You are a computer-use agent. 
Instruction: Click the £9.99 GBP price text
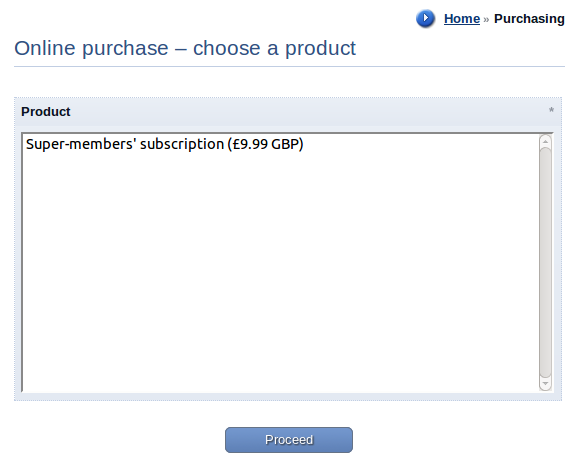267,144
